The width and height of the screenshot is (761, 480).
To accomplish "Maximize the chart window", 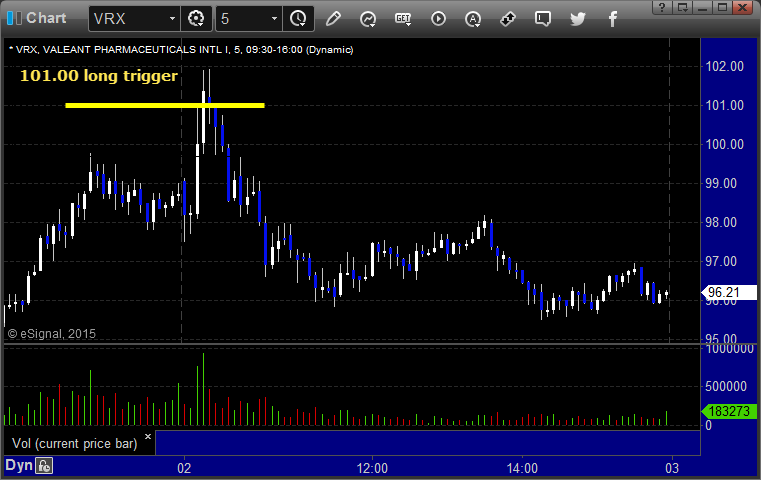I will [x=723, y=7].
